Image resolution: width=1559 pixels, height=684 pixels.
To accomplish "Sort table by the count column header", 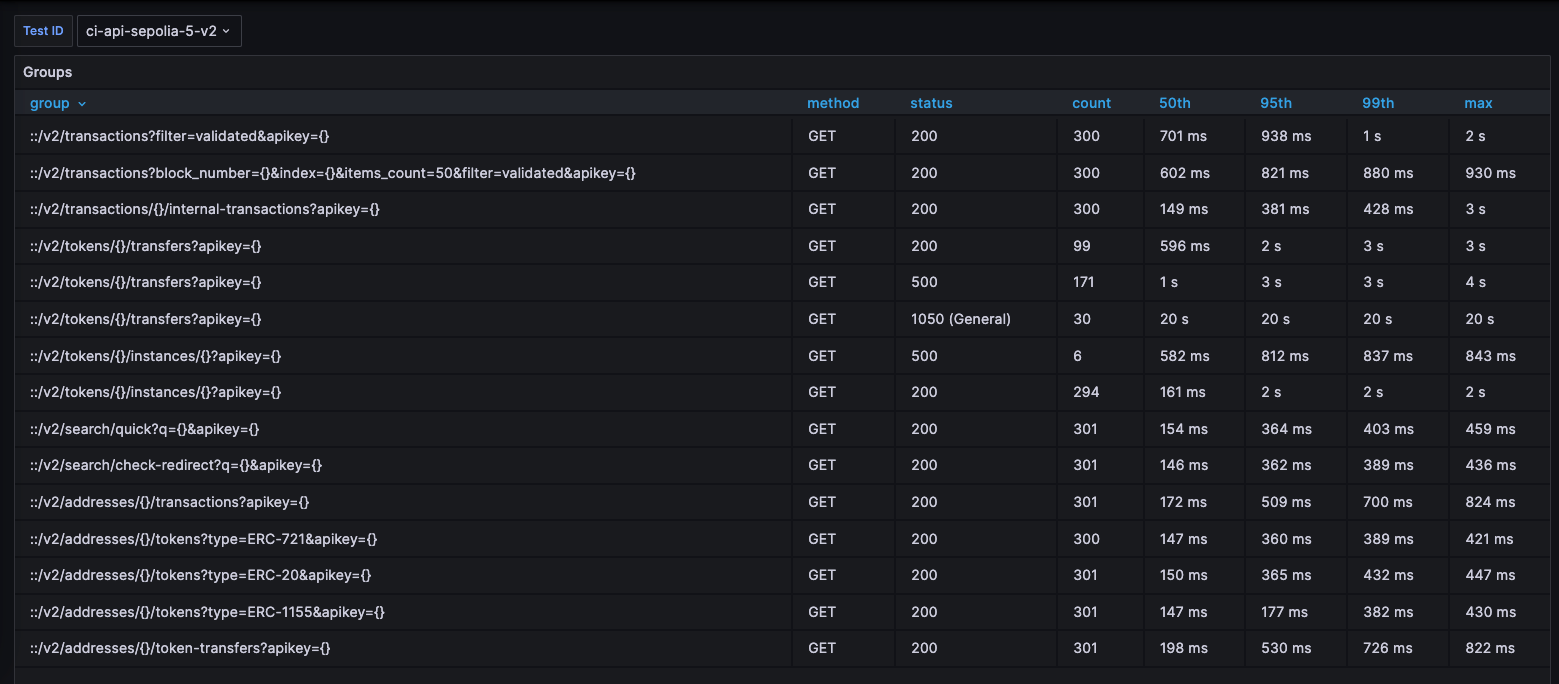I will (1091, 103).
